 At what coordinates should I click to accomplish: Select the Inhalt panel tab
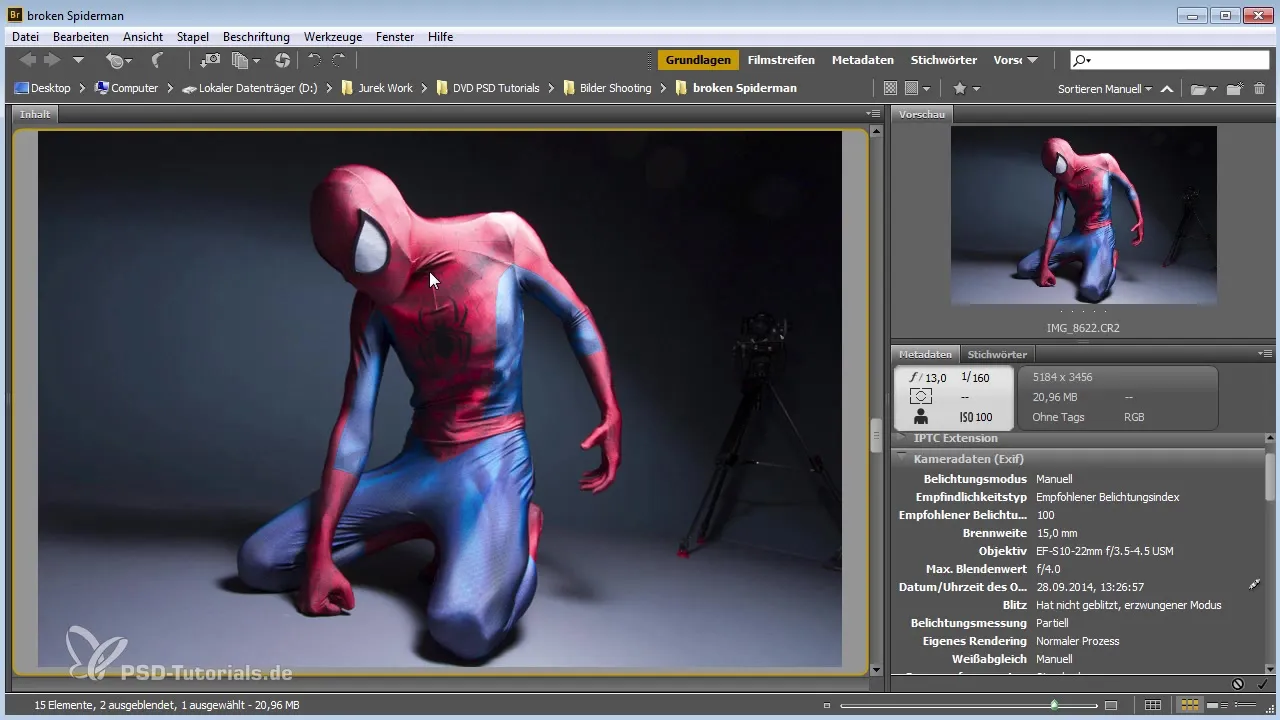(35, 114)
